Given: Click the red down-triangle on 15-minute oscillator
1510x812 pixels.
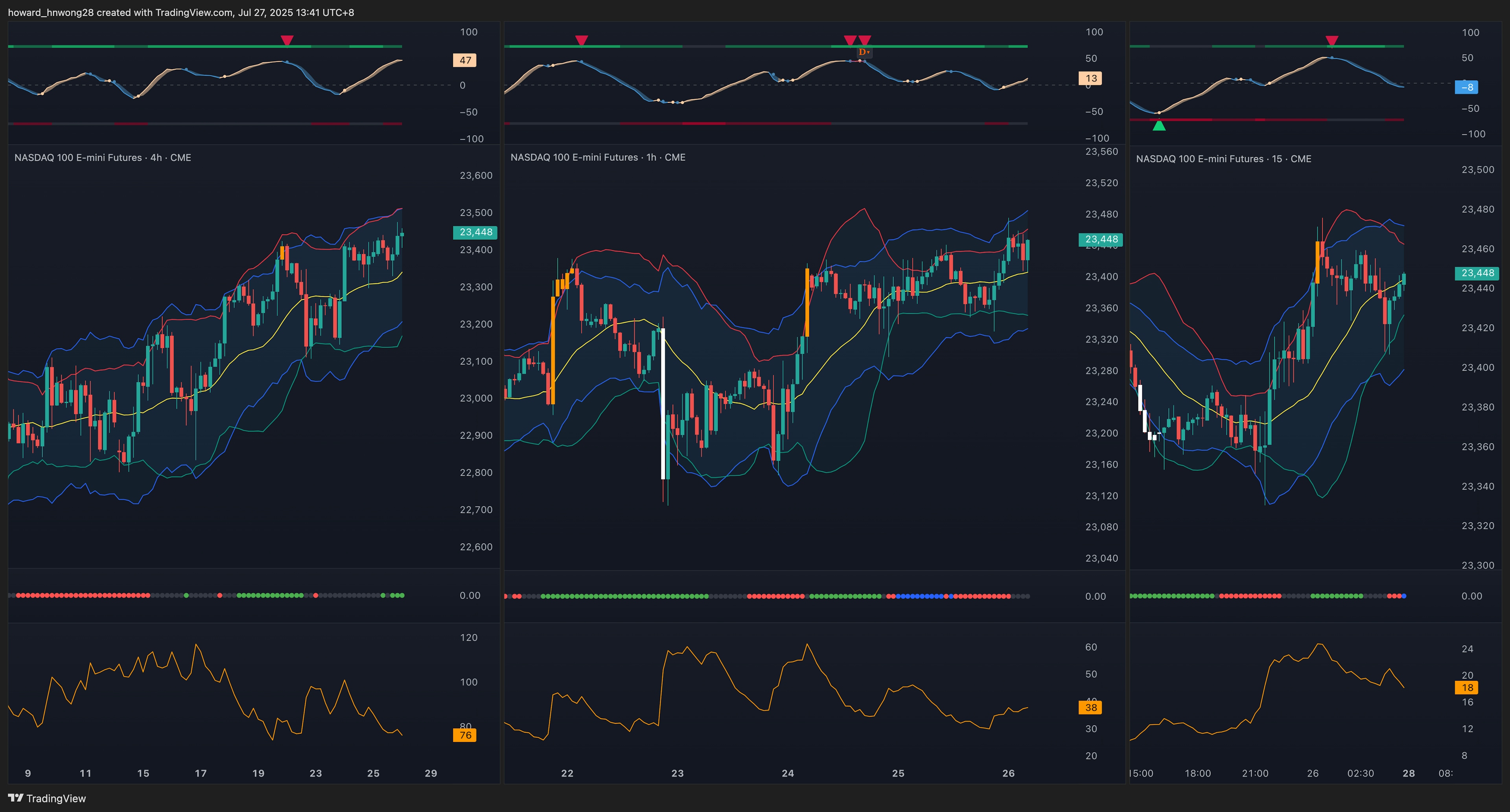Looking at the screenshot, I should pyautogui.click(x=1332, y=40).
